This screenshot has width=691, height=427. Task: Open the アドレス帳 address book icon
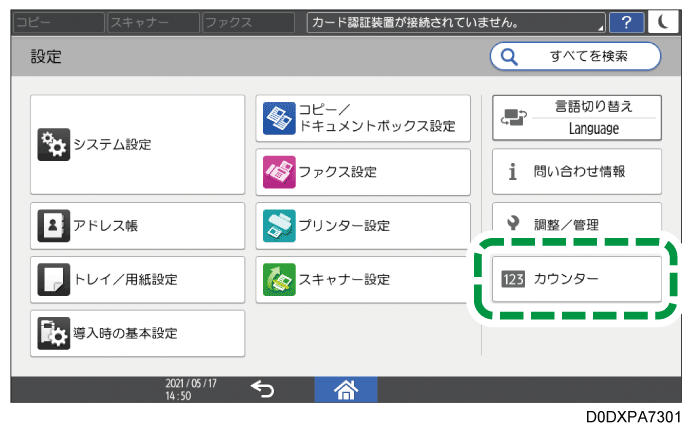(53, 226)
